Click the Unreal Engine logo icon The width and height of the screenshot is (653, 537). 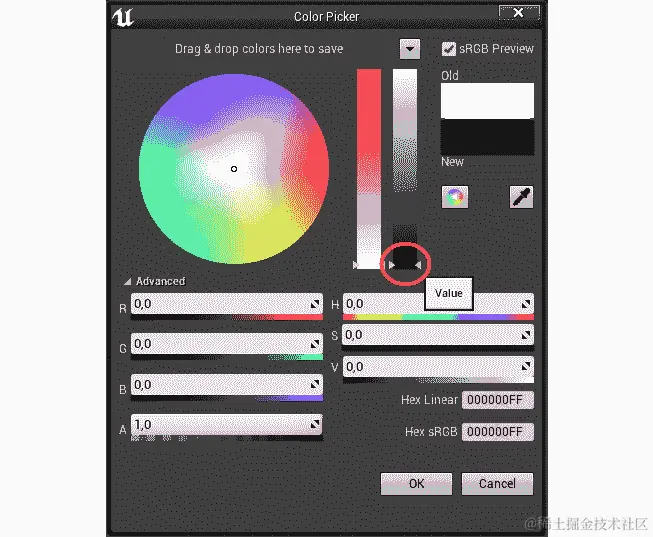click(122, 17)
